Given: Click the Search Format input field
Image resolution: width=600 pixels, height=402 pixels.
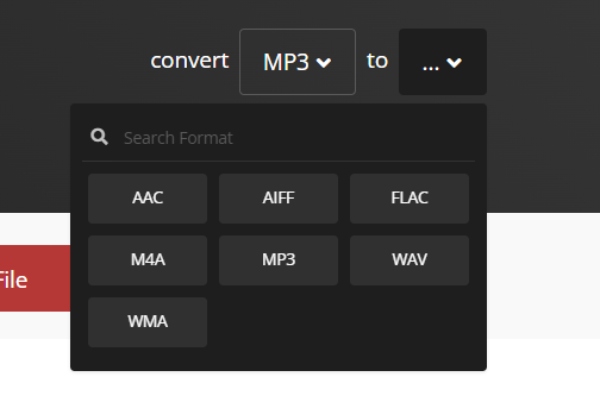Looking at the screenshot, I should tap(290, 138).
